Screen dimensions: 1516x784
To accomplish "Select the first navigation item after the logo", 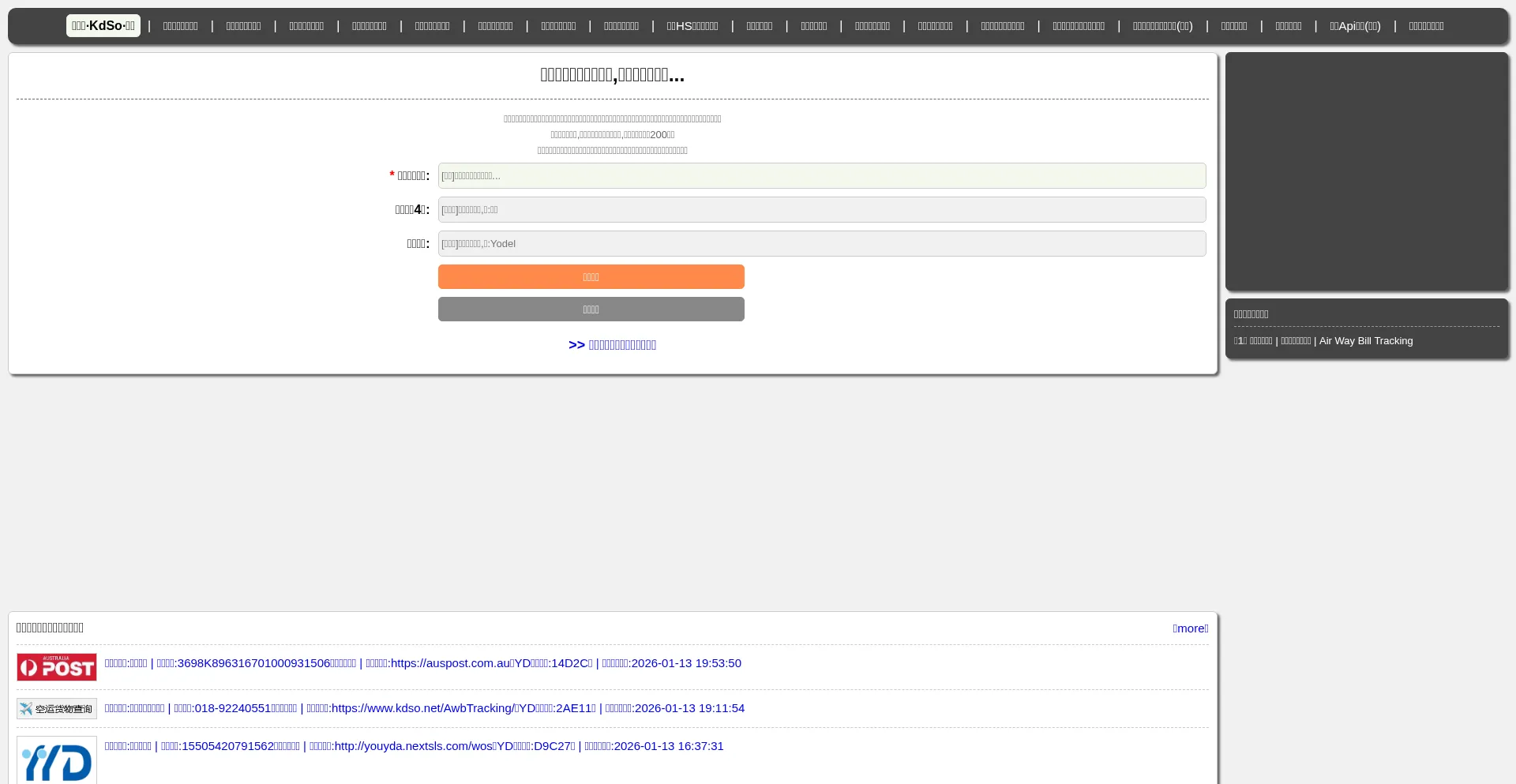I will coord(180,25).
